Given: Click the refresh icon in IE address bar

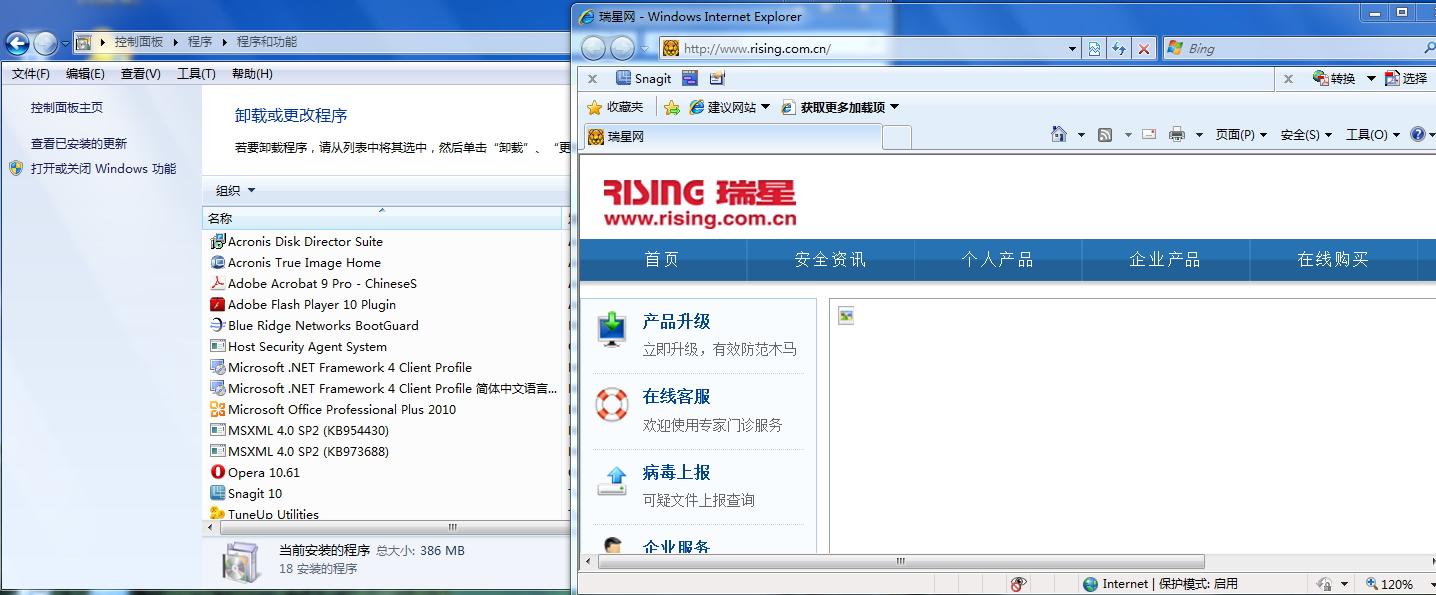Looking at the screenshot, I should 1120,48.
